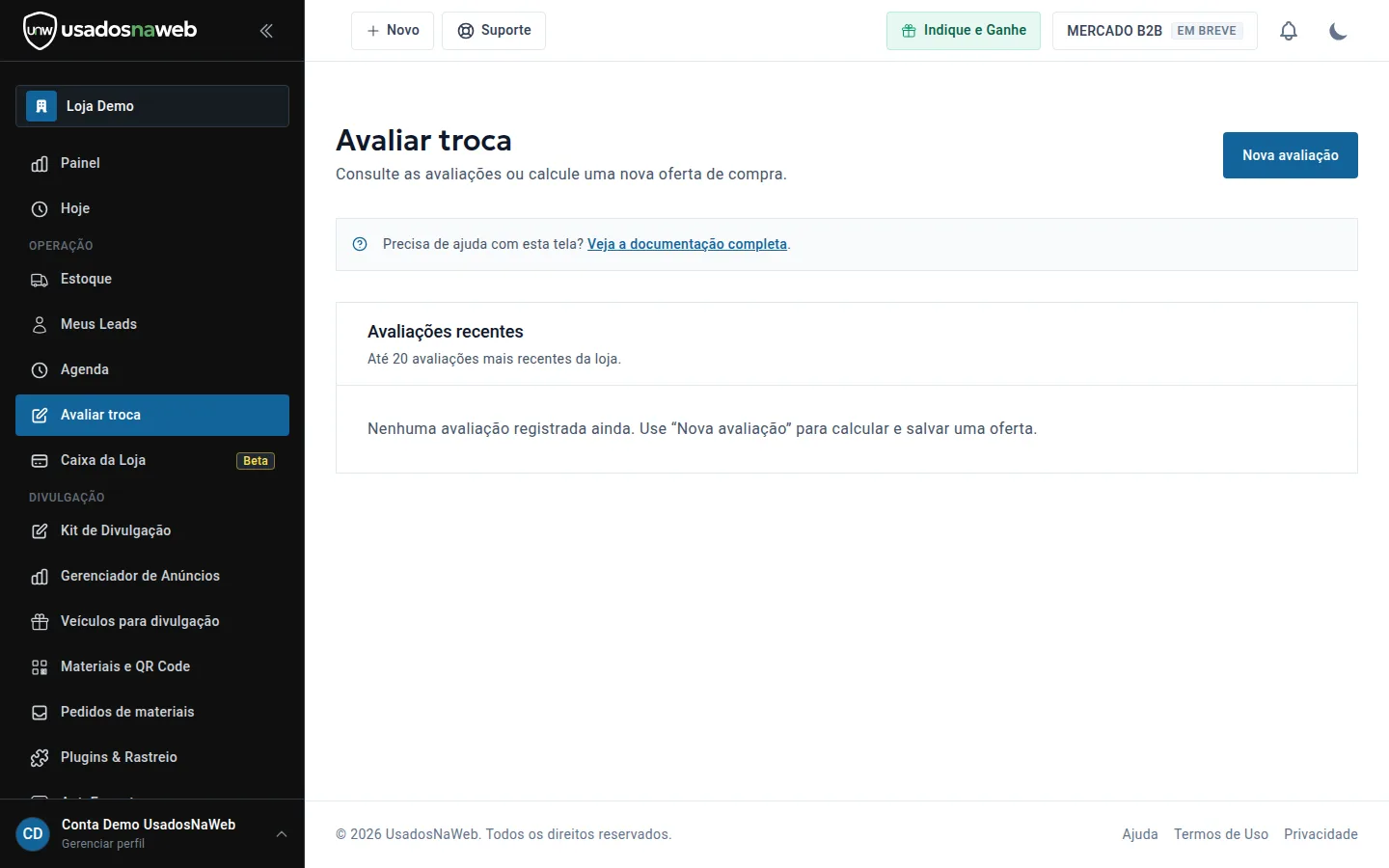Click the Beta badge on Caixa da Loja

point(256,461)
